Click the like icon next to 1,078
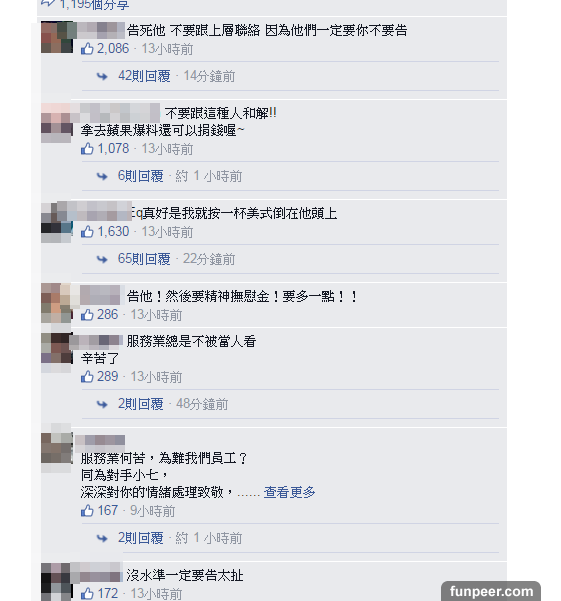Screen dimensions: 561x601 coord(87,149)
